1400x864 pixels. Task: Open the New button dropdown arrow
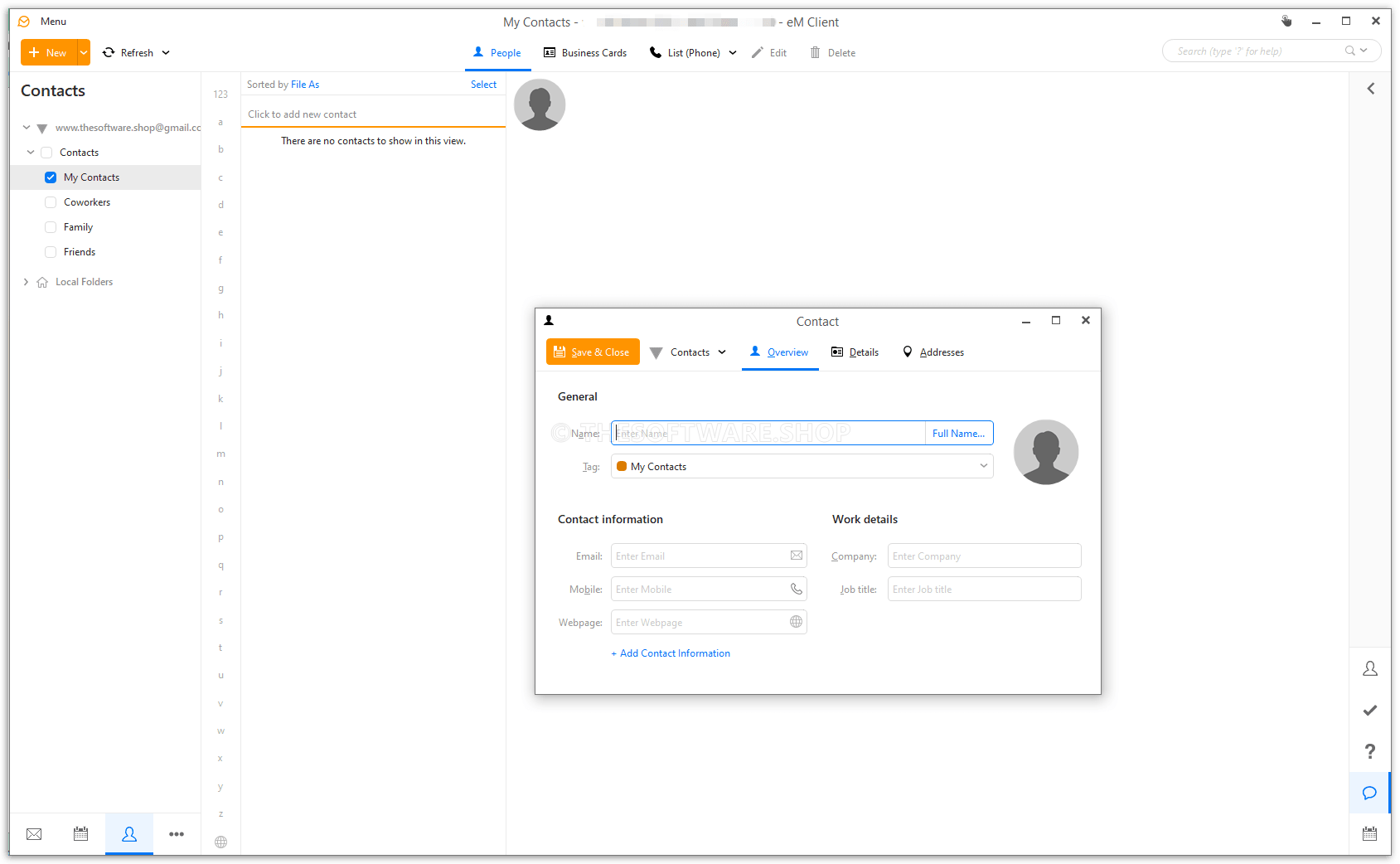pos(83,52)
